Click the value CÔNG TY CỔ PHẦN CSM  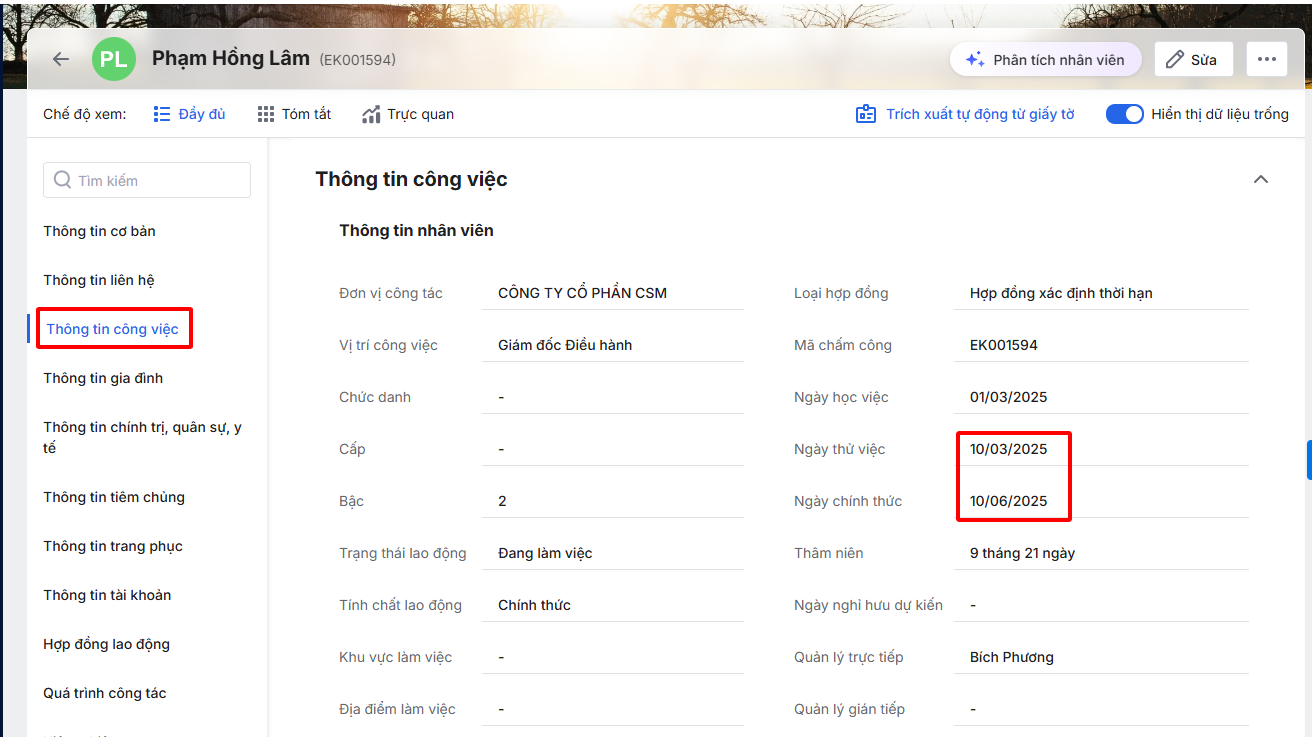[582, 293]
